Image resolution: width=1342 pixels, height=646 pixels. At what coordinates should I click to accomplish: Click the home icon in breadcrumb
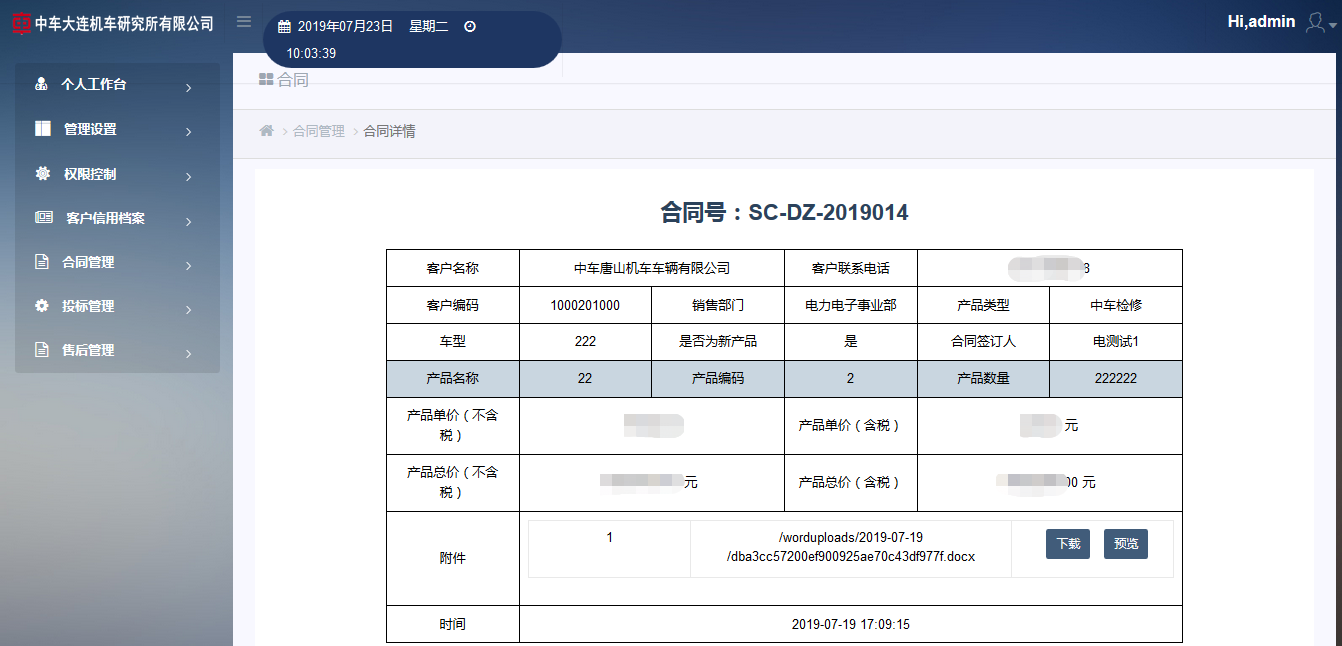[266, 131]
